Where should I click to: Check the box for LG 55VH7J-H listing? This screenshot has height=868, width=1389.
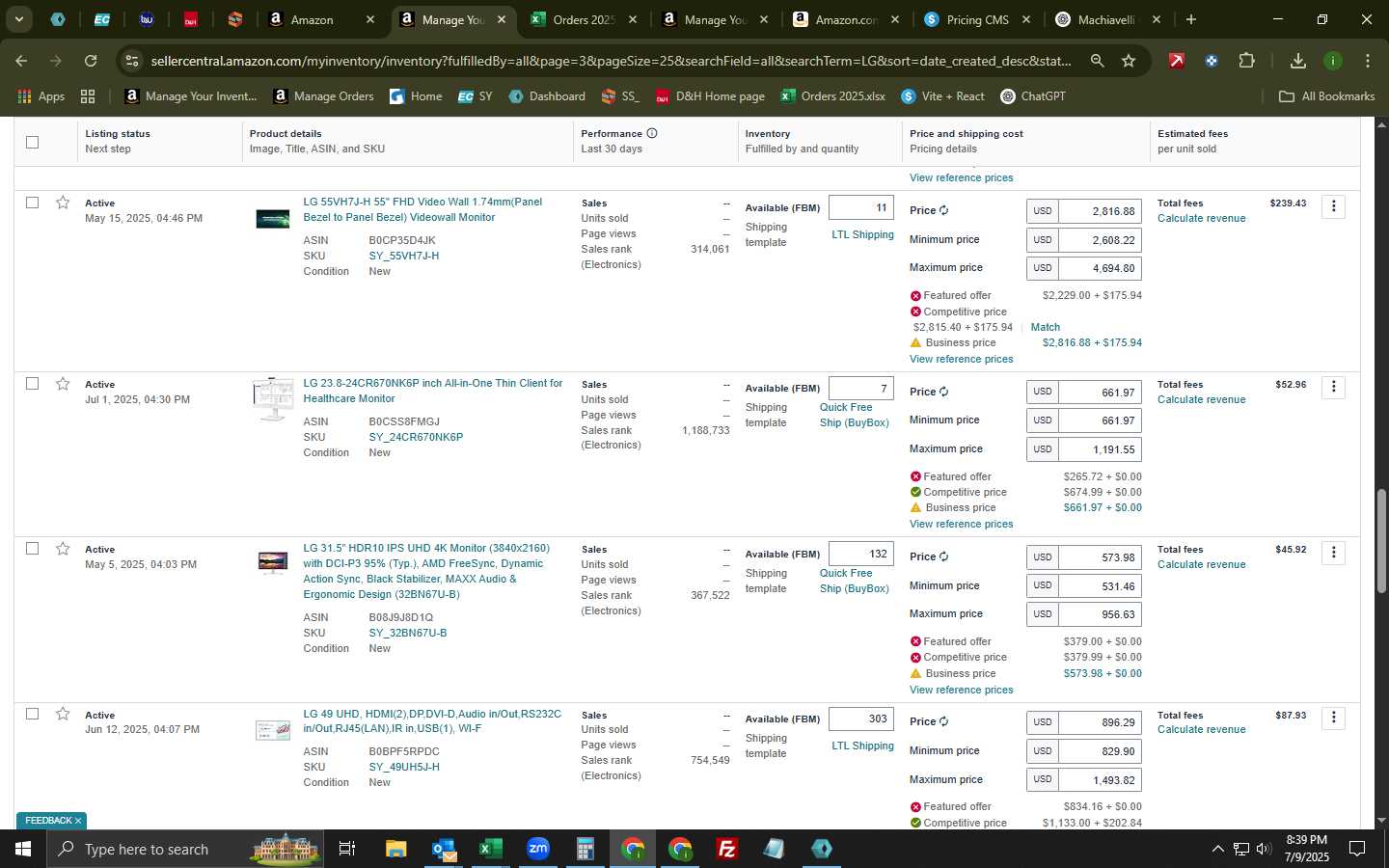[x=32, y=203]
